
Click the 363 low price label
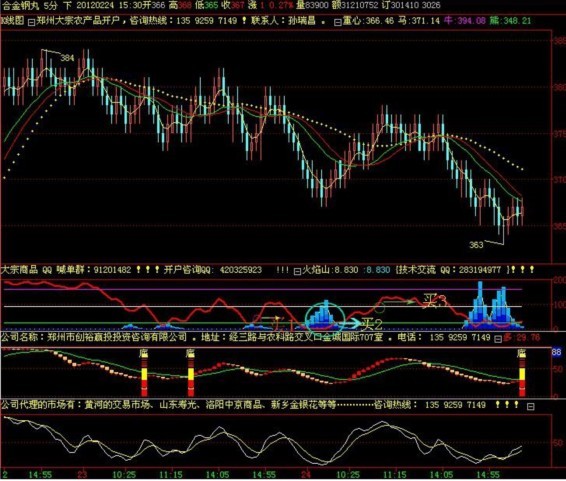point(476,245)
